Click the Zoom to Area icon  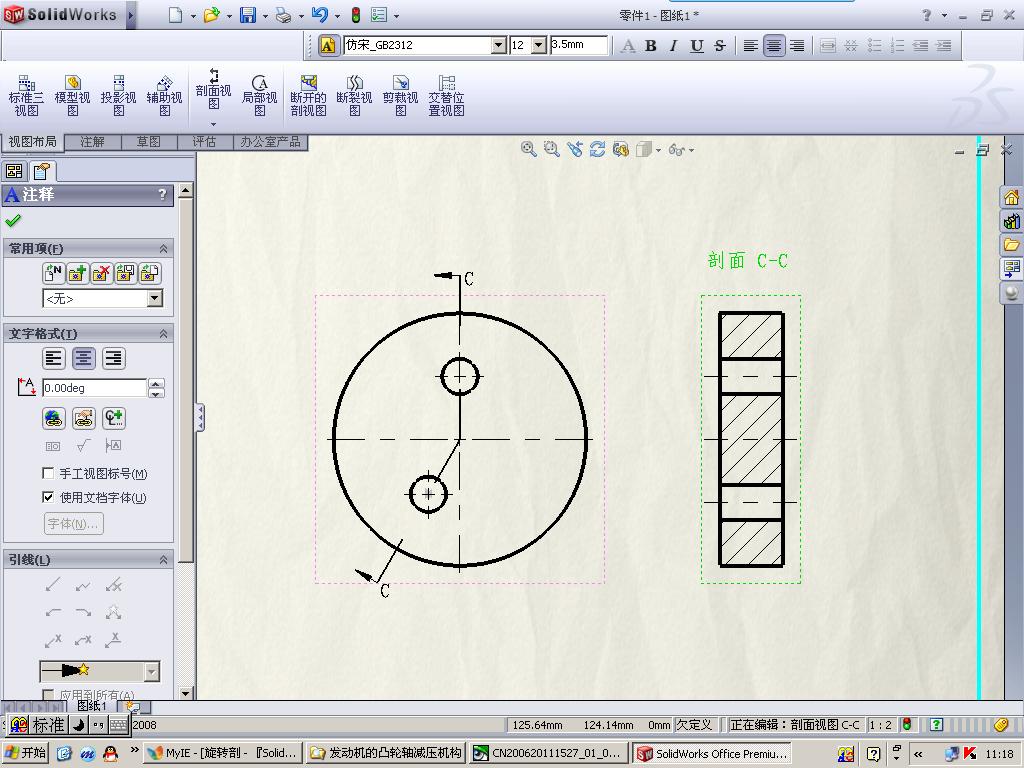[552, 150]
